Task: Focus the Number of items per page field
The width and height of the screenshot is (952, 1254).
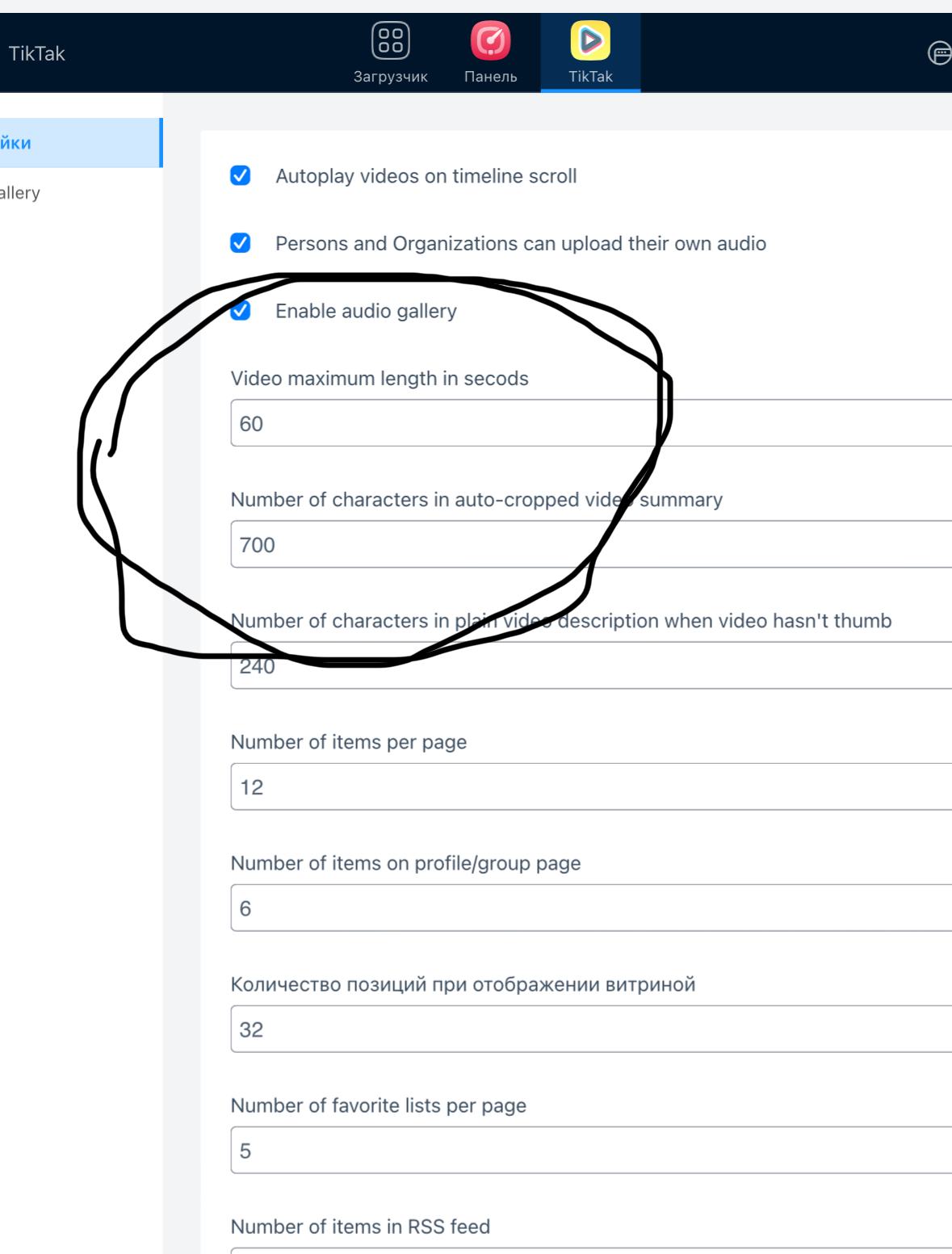Action: click(589, 787)
